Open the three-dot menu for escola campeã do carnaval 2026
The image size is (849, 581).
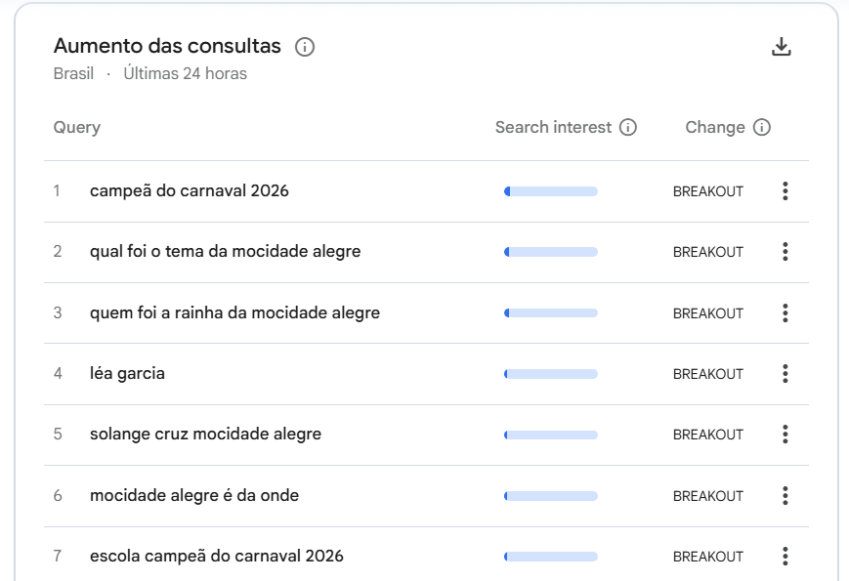pos(784,556)
